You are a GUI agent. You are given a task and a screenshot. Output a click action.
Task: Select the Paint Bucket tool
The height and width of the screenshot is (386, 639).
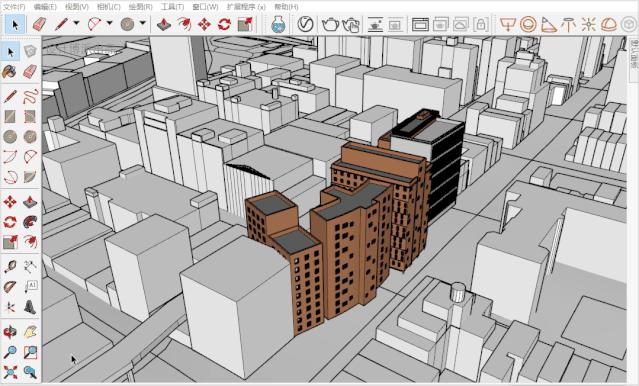tap(10, 72)
